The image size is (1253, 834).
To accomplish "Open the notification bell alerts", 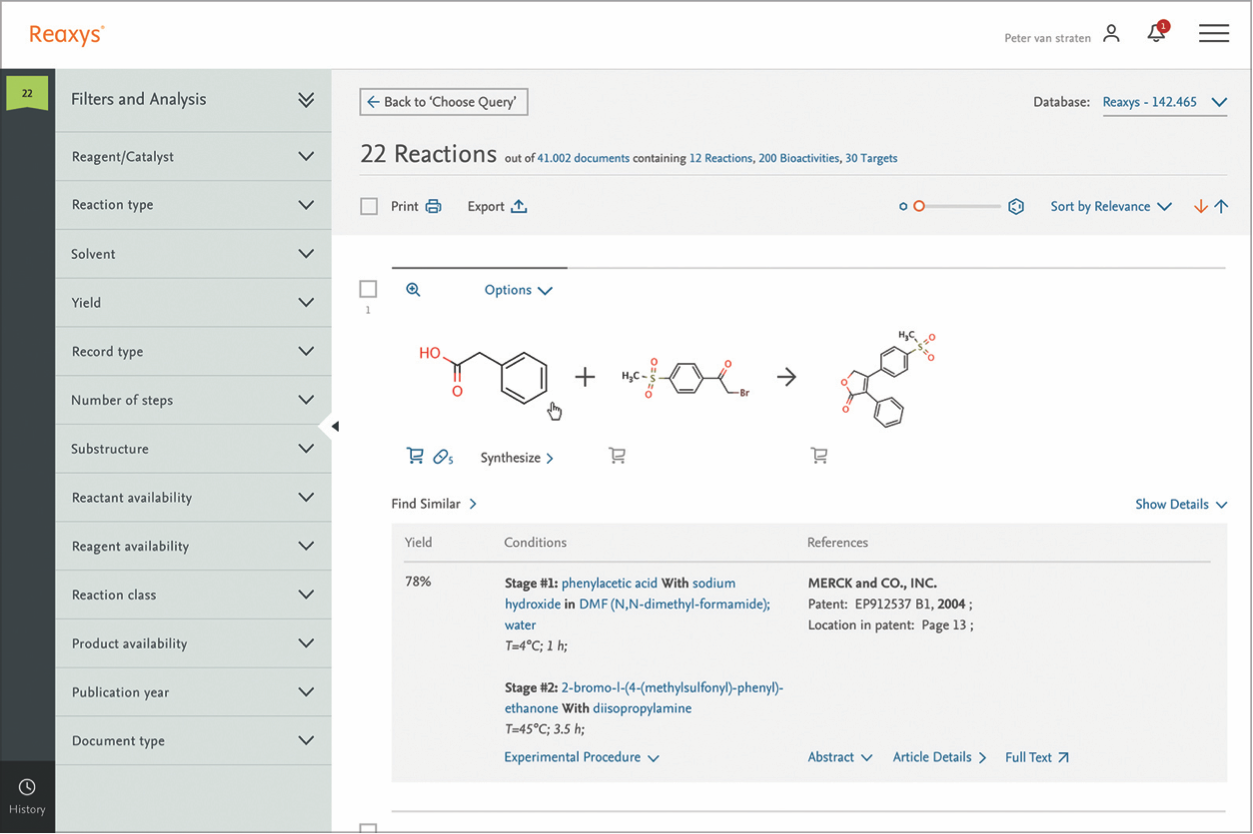I will pyautogui.click(x=1157, y=33).
